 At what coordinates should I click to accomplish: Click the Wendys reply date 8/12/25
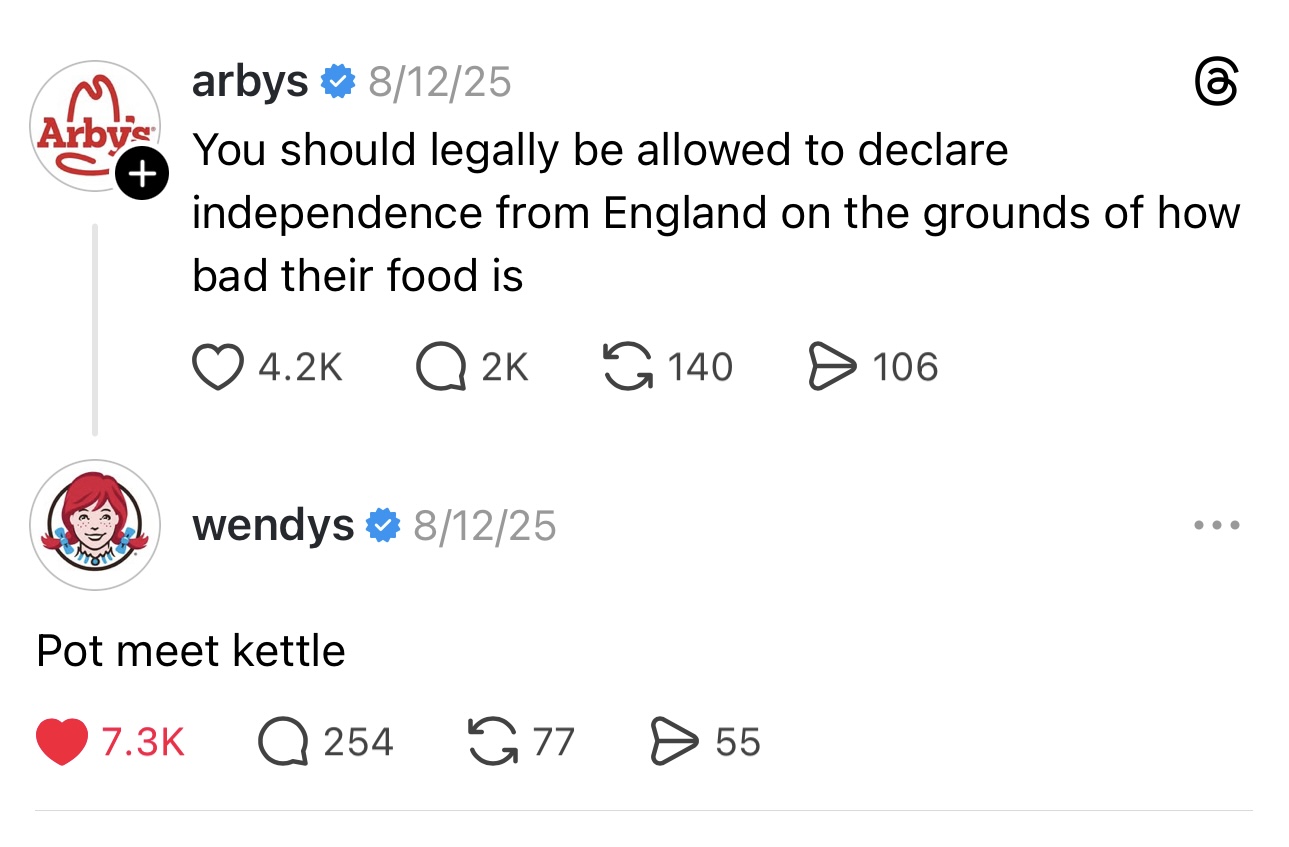pos(485,525)
